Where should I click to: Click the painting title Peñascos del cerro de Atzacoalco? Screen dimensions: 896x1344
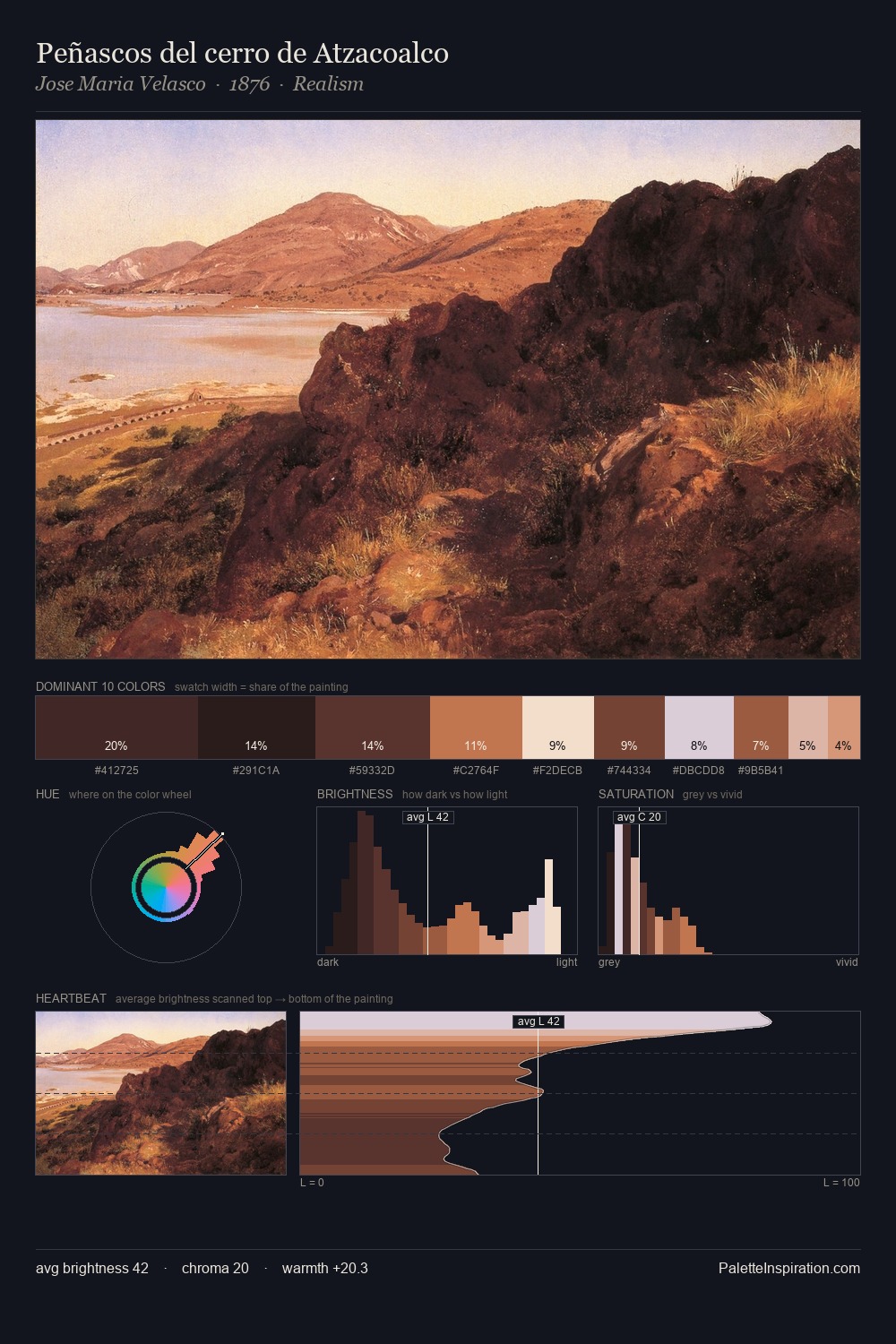(x=242, y=53)
